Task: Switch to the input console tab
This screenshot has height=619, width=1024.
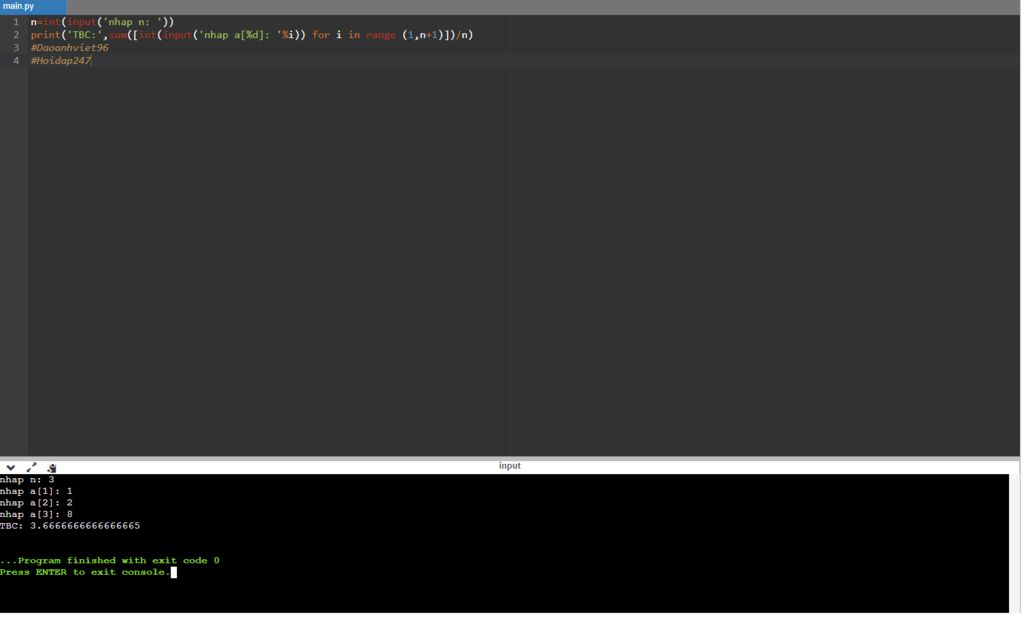Action: [509, 466]
